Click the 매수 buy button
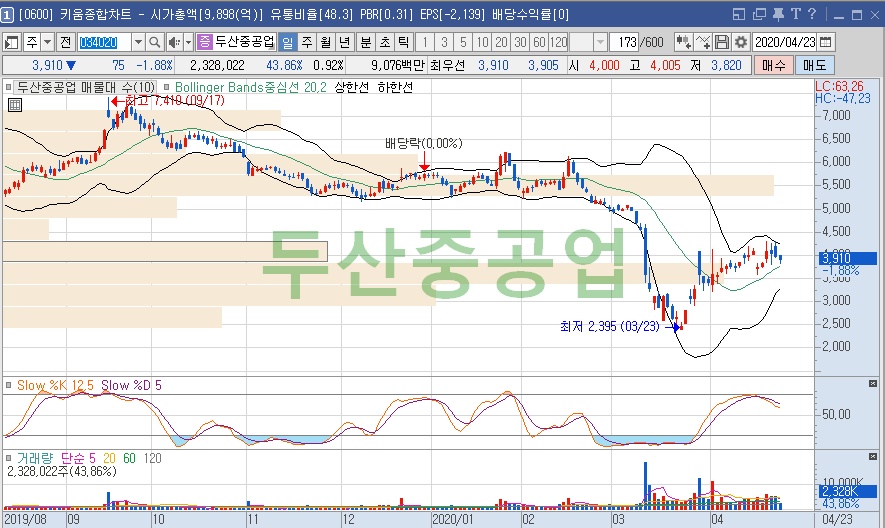The width and height of the screenshot is (885, 528). 773,66
